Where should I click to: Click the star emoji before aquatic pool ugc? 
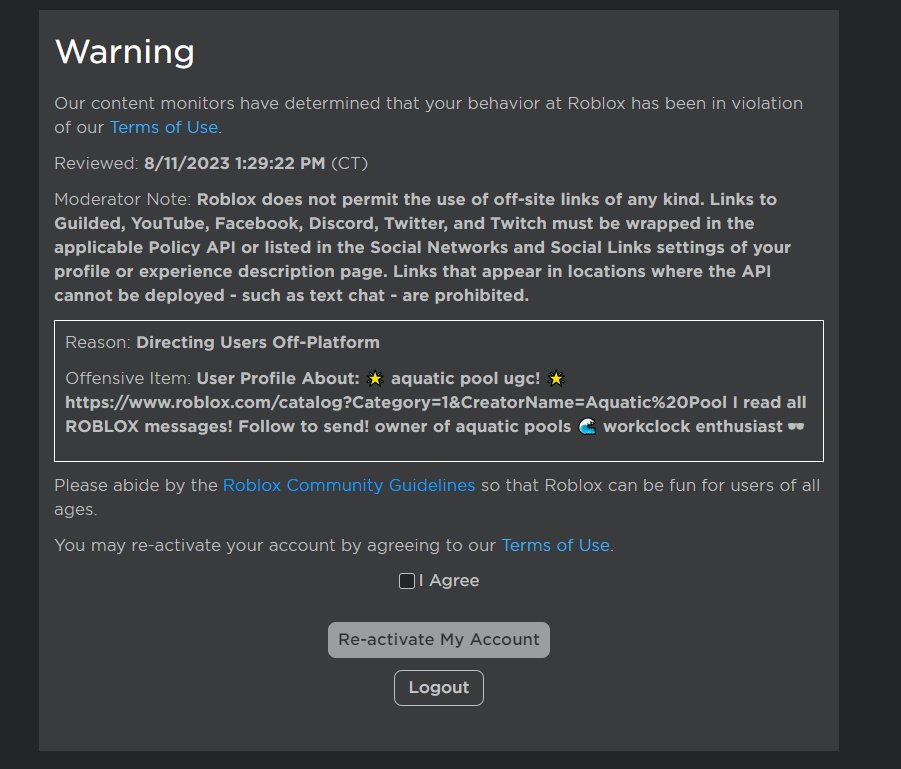point(375,378)
